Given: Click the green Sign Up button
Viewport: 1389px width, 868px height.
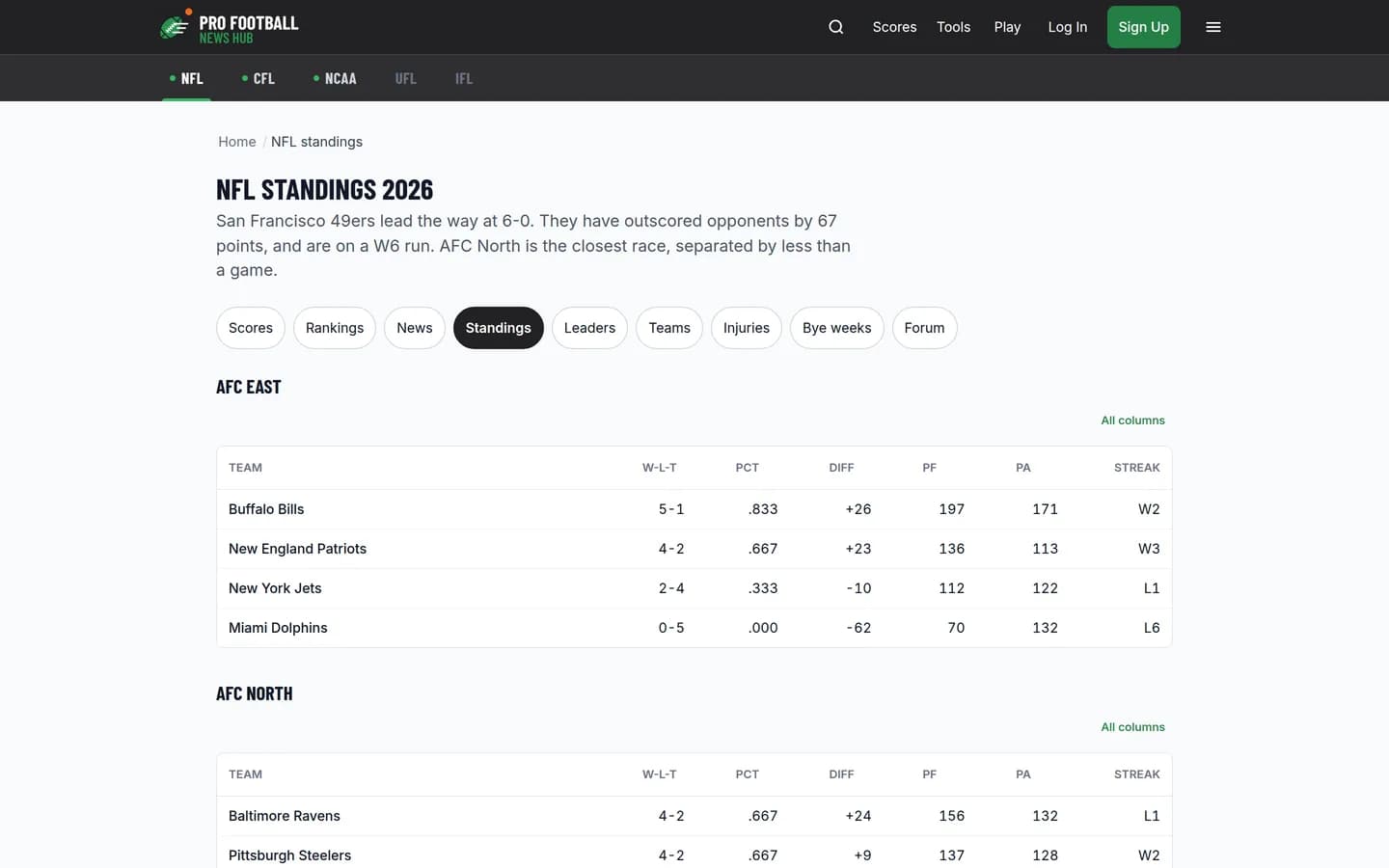Looking at the screenshot, I should coord(1143,27).
